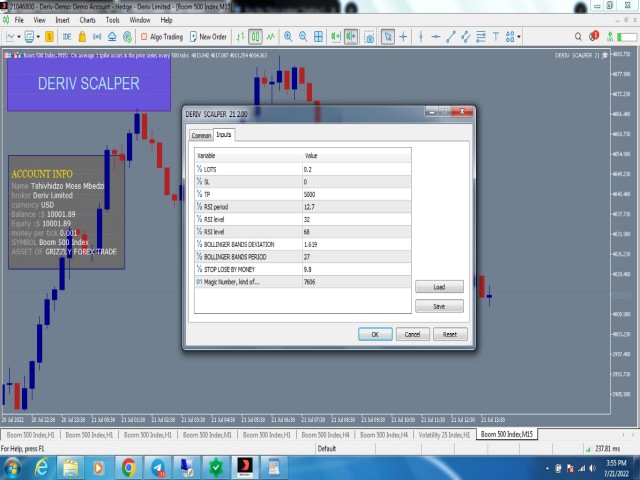Take a chart screenshot camera icon
Viewport: 640px width, 480px height.
pyautogui.click(x=369, y=37)
